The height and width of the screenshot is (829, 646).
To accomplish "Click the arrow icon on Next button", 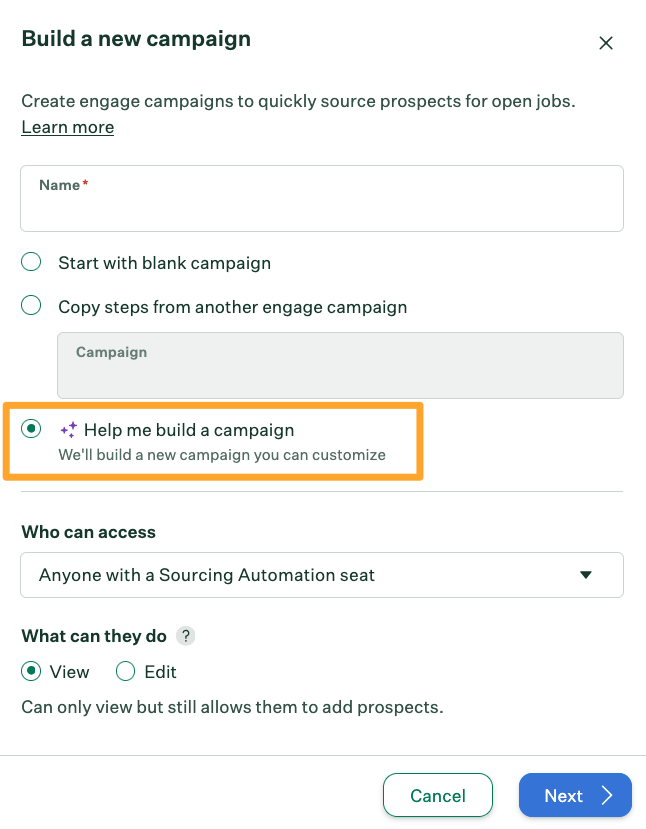I will coord(607,796).
